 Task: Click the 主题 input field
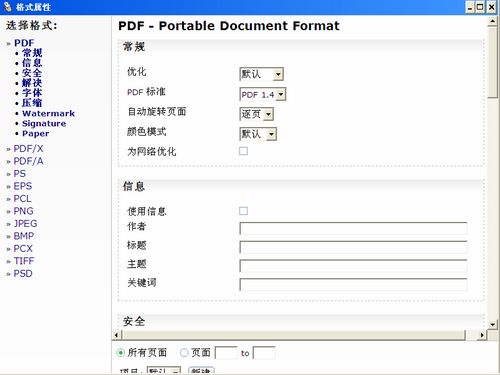[353, 266]
